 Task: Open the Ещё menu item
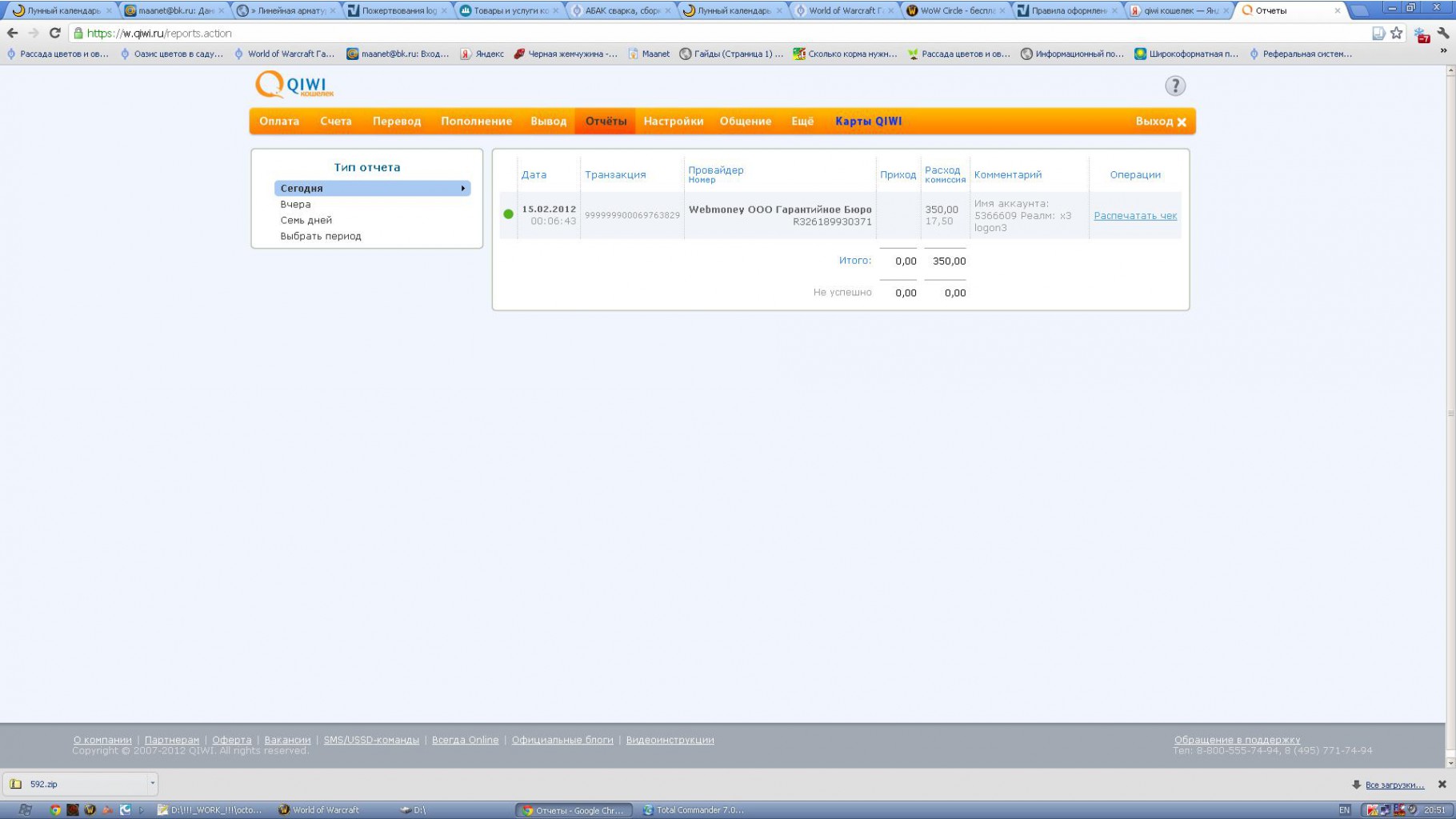(x=802, y=121)
